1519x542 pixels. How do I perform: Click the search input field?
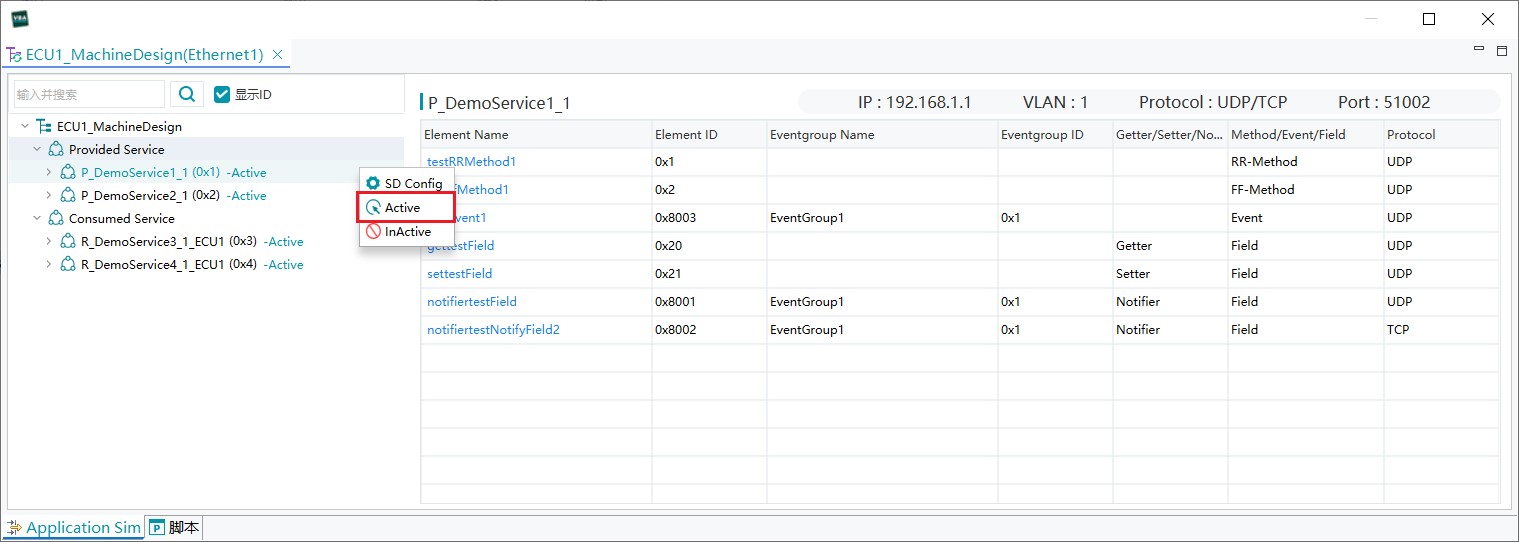88,95
